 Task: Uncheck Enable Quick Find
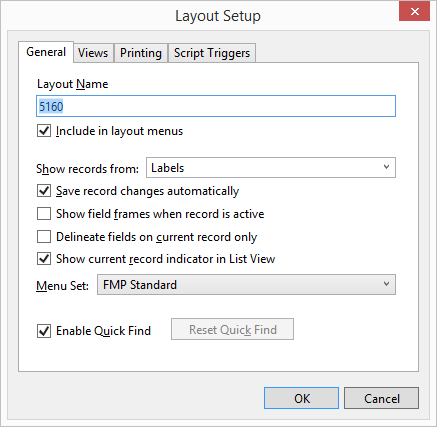[x=44, y=331]
